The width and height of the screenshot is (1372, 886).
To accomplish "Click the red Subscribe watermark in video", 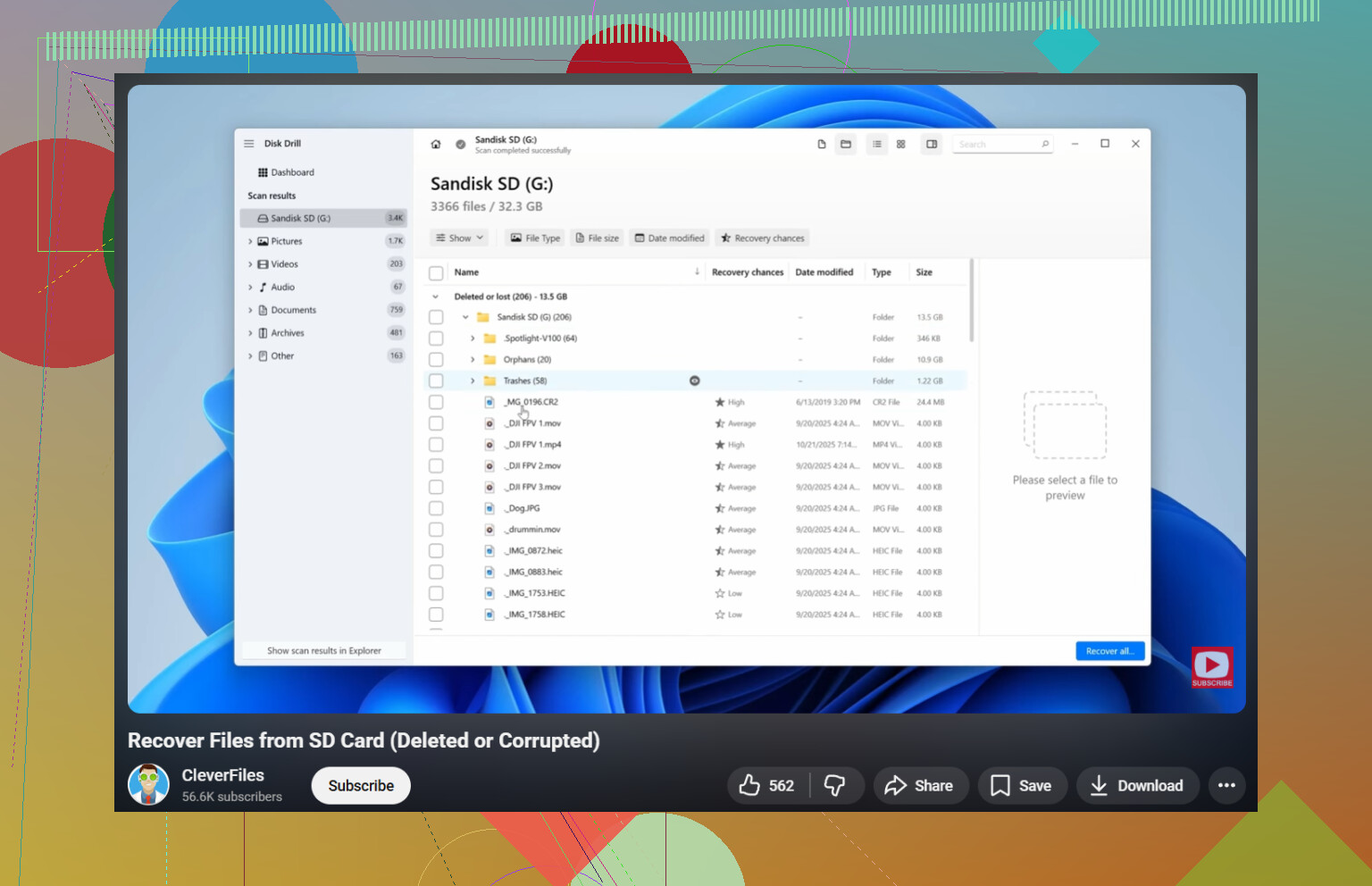I will point(1212,667).
